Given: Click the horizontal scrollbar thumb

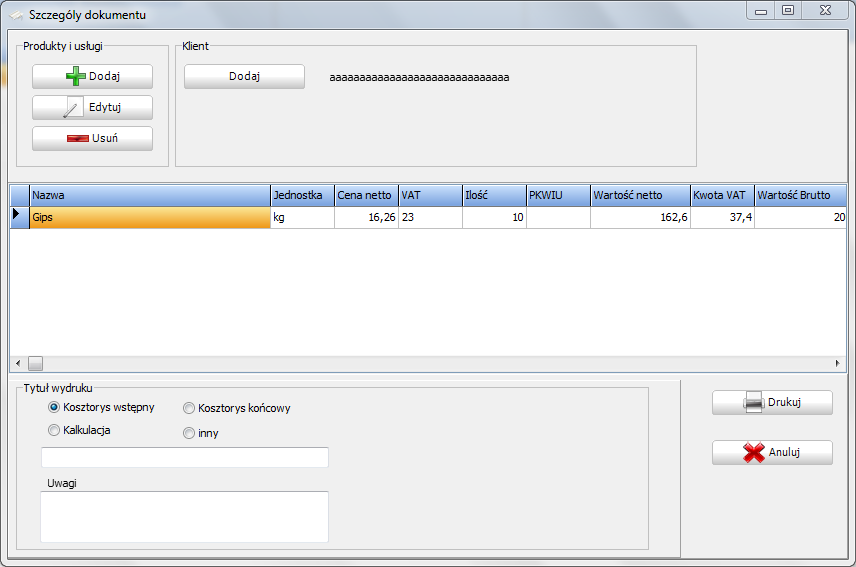Looking at the screenshot, I should (35, 363).
